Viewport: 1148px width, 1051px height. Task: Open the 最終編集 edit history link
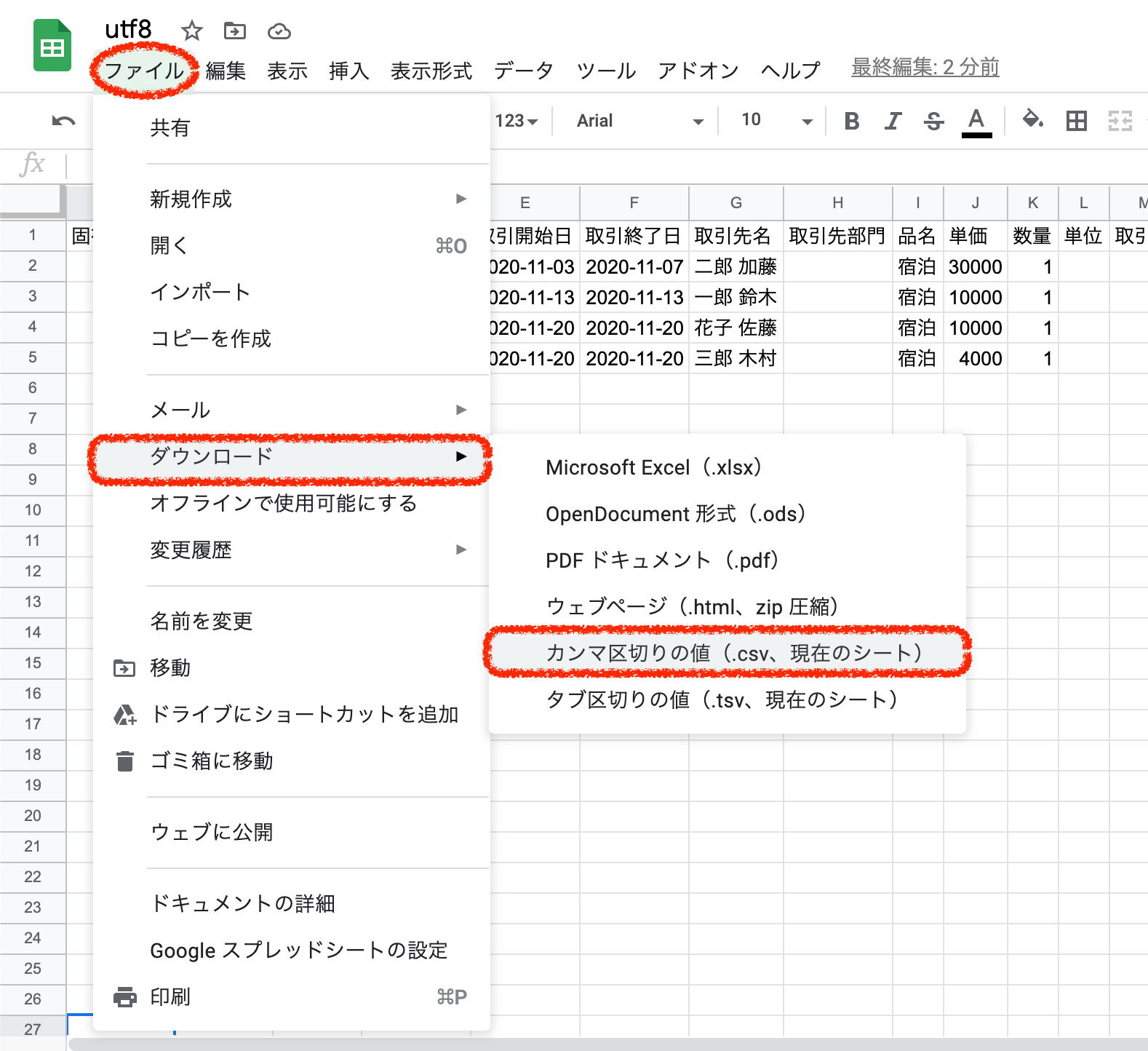tap(925, 68)
